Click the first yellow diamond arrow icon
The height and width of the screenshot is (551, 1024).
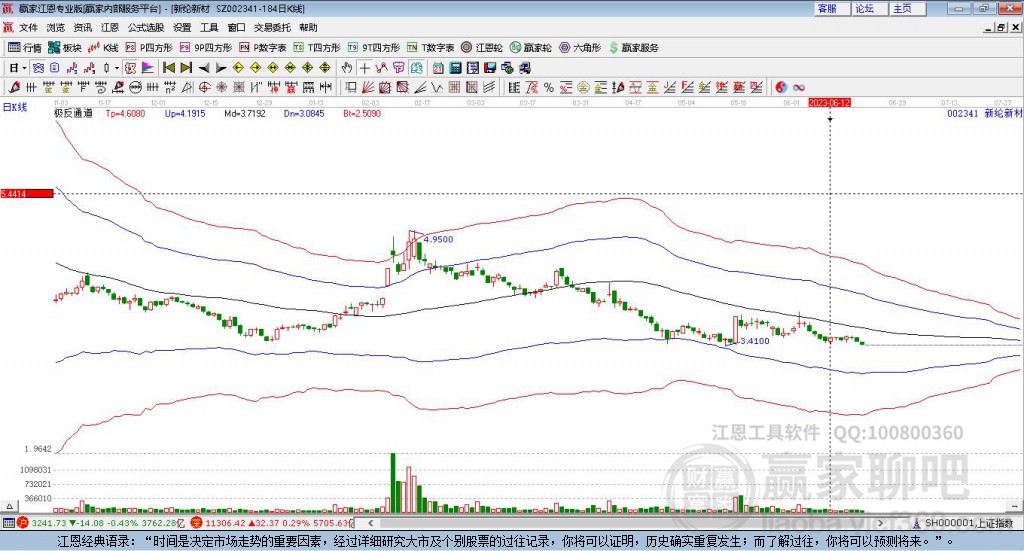coord(238,68)
